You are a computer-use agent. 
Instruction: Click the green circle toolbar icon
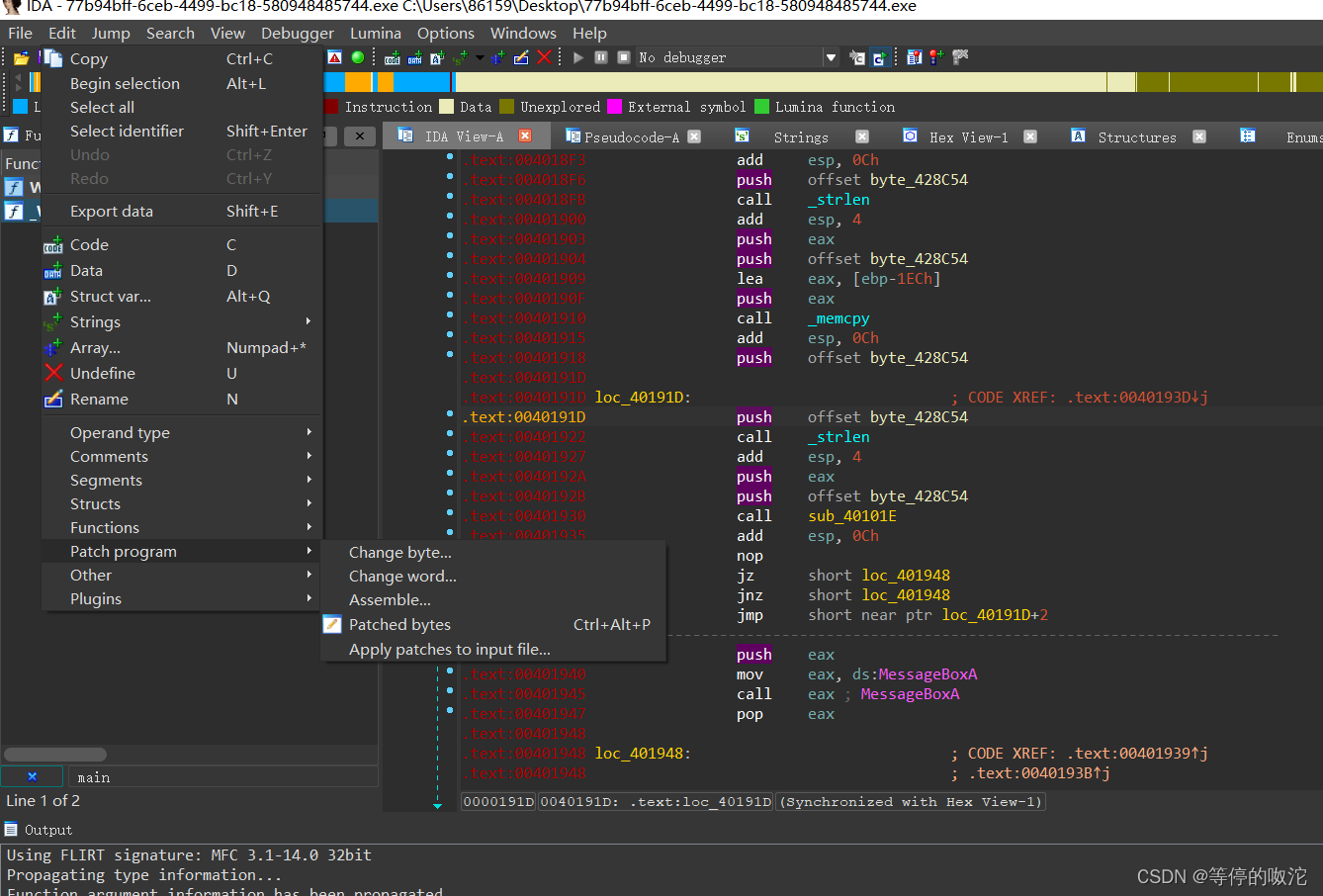pyautogui.click(x=357, y=57)
